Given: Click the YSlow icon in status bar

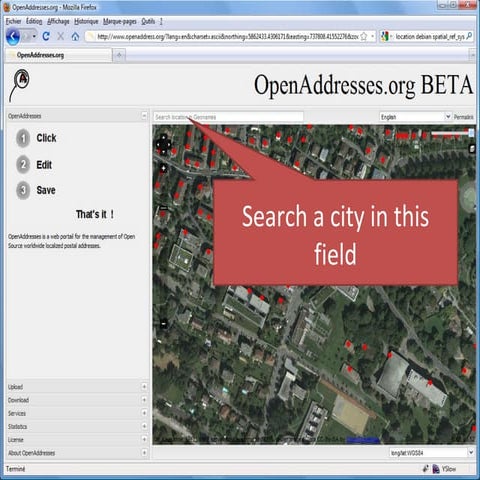Looking at the screenshot, I should click(436, 469).
